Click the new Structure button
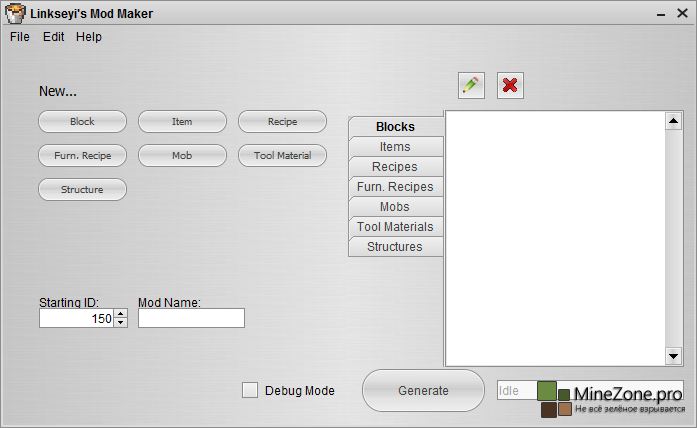697x428 pixels. pos(82,190)
